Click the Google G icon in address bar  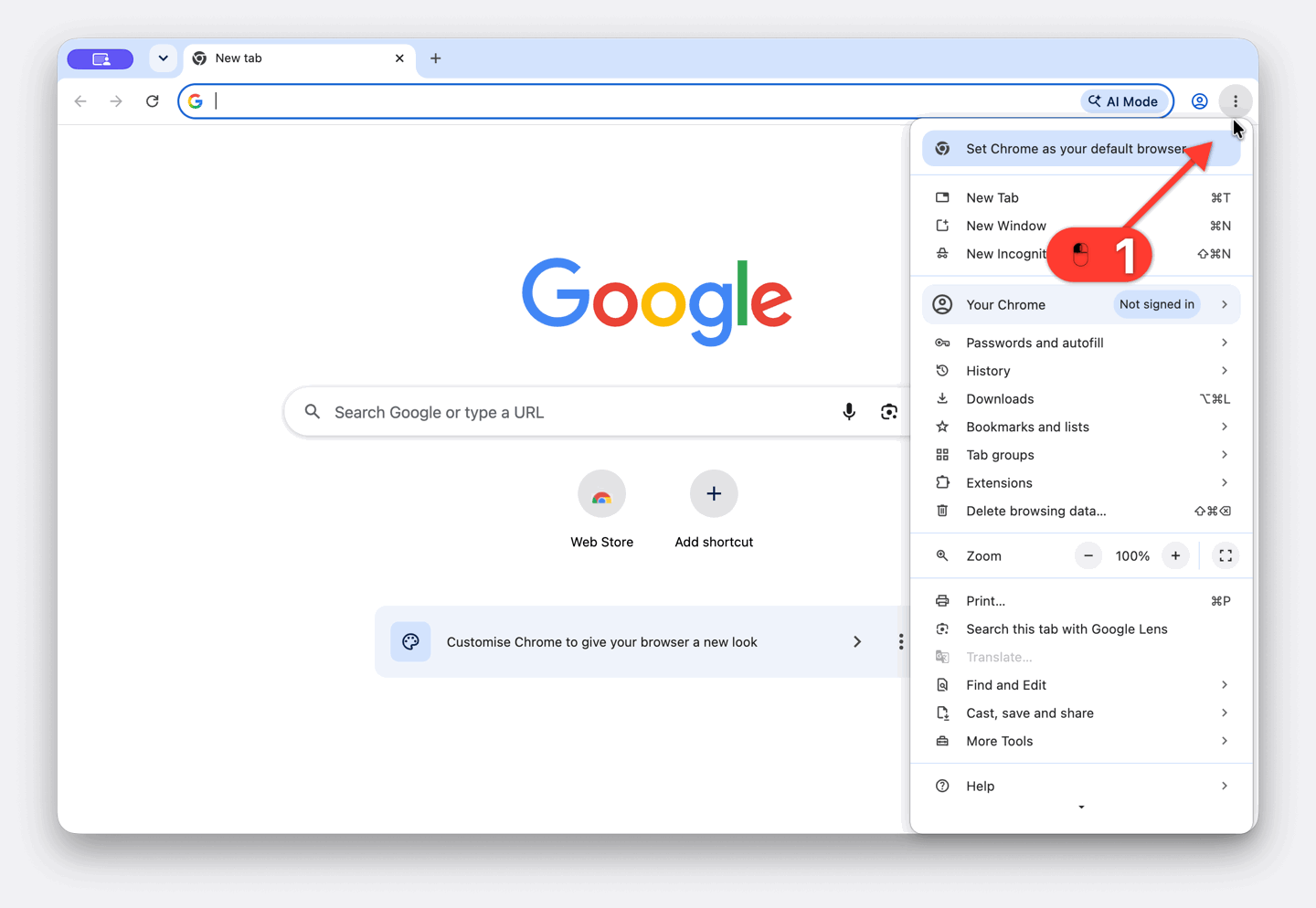point(196,101)
